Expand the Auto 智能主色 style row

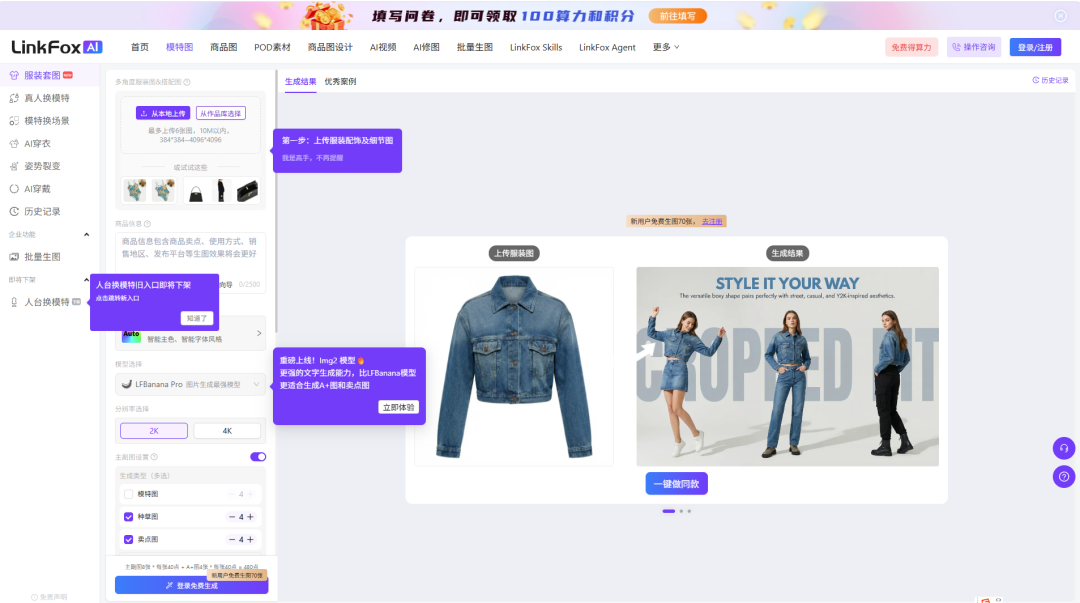coord(191,335)
